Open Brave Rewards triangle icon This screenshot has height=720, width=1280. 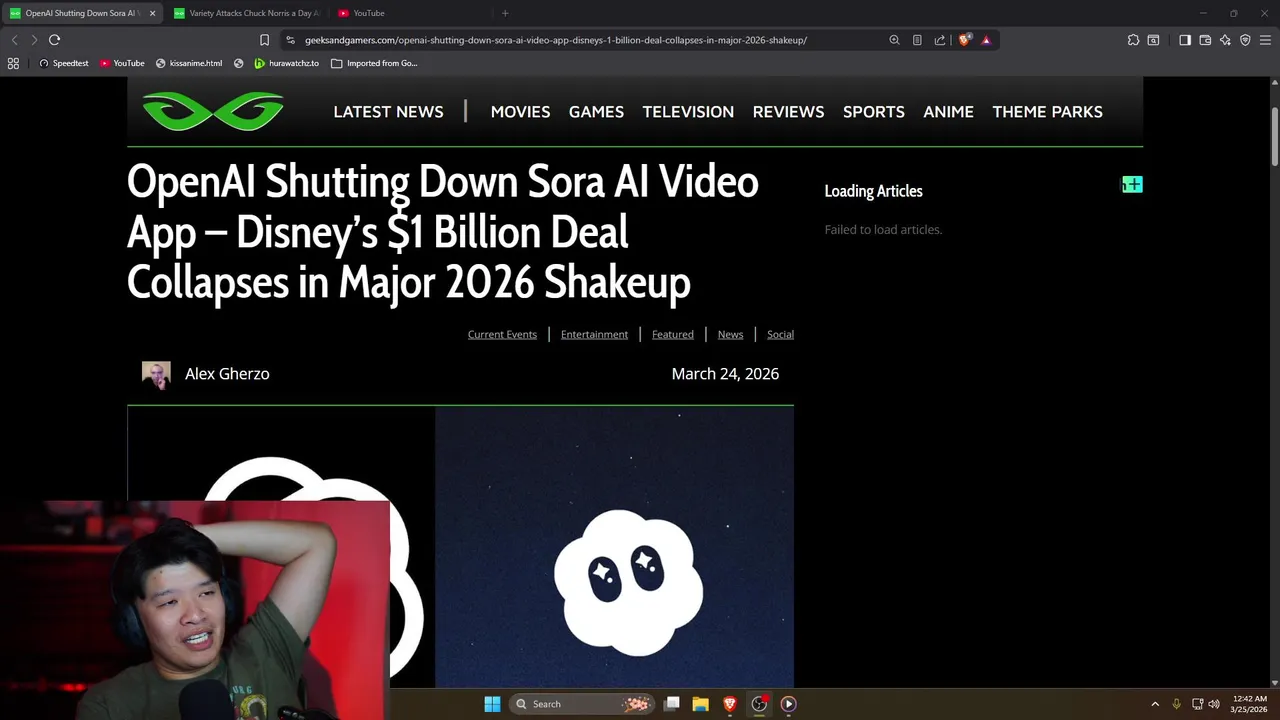point(986,40)
